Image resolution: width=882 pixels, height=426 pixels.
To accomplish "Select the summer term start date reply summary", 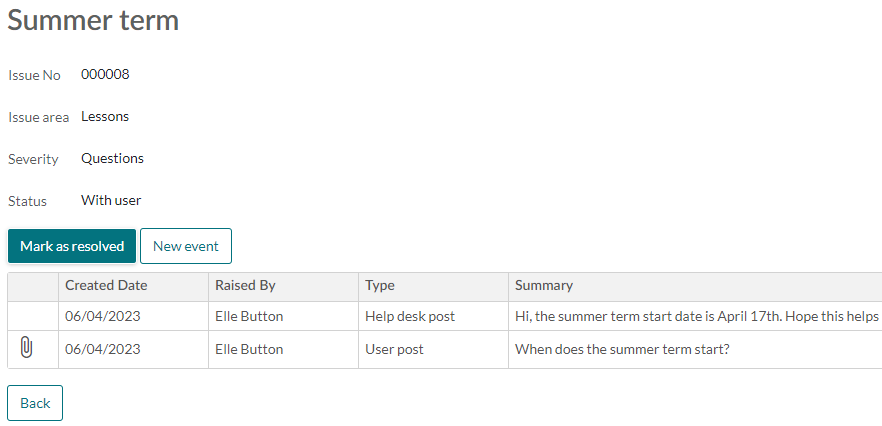I will (697, 316).
